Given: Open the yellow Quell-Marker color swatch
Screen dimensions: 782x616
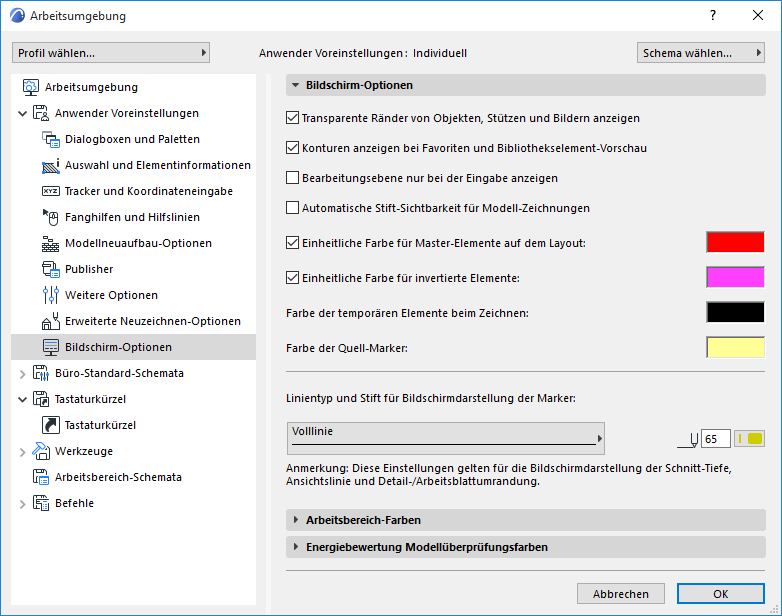Looking at the screenshot, I should tap(735, 347).
